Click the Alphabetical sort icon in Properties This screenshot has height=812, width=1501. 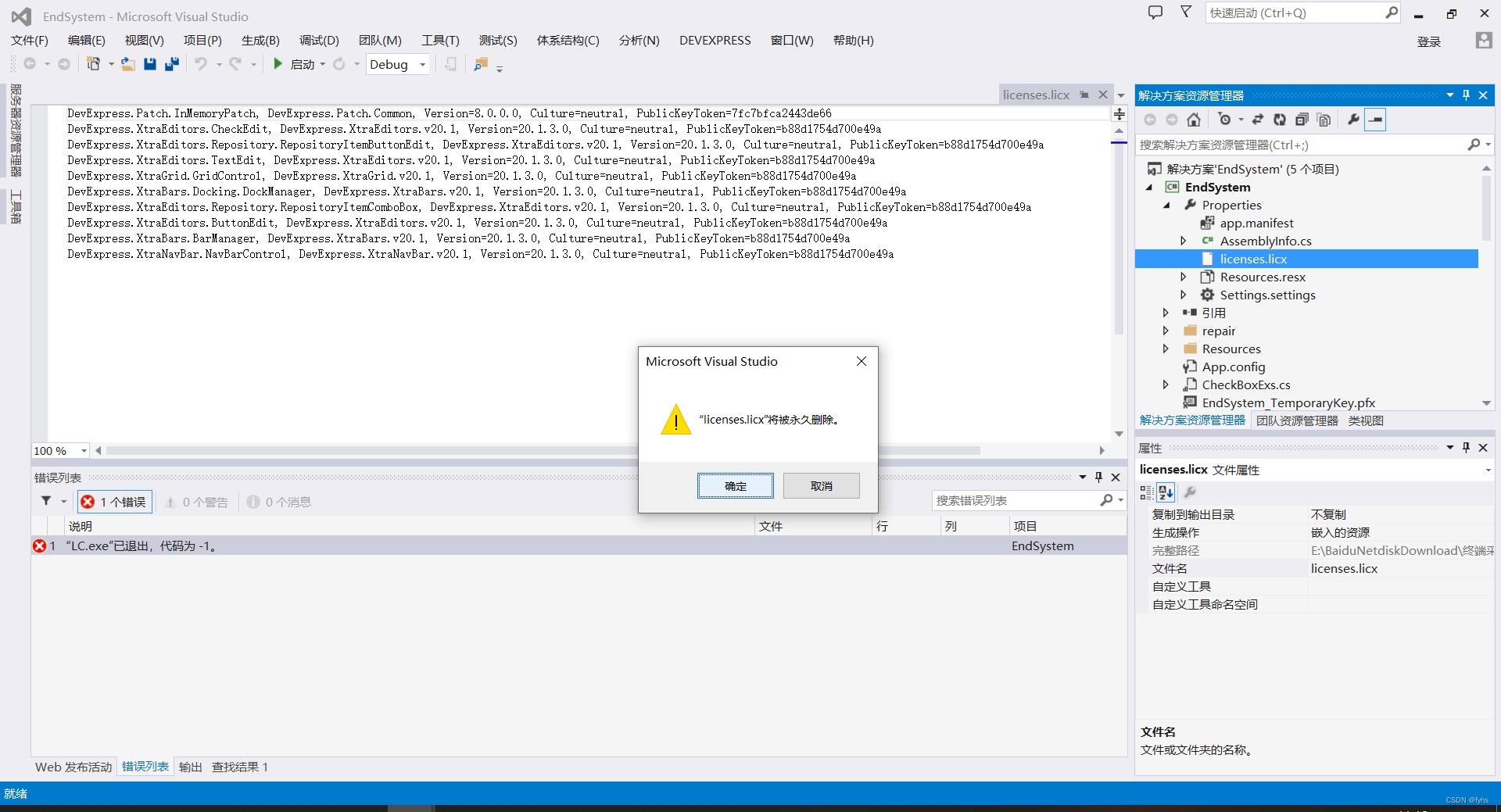[1166, 492]
